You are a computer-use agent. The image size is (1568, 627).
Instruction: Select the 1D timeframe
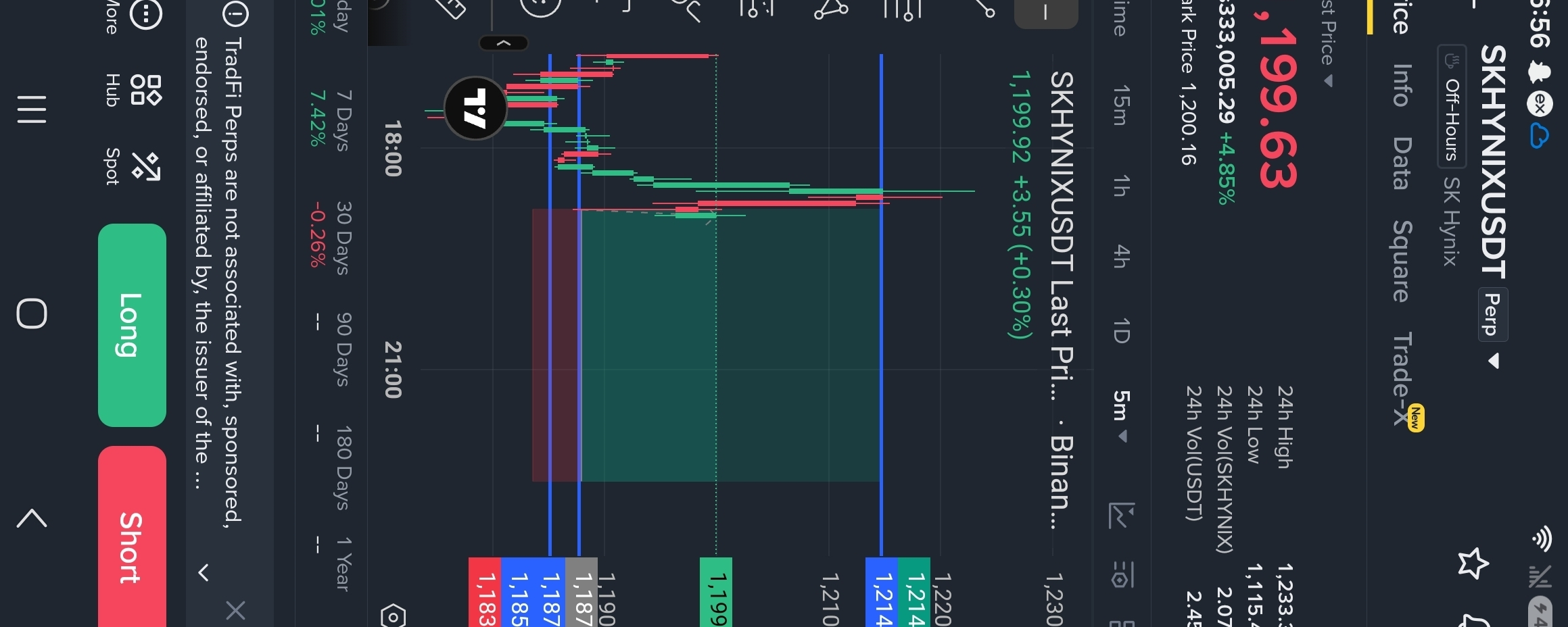[1120, 330]
